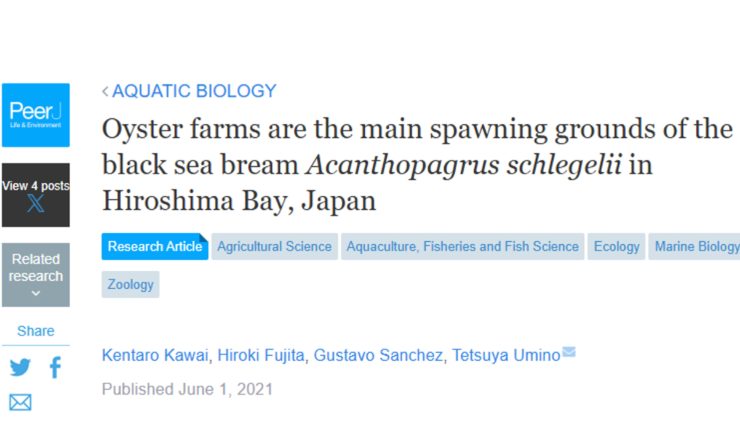This screenshot has height=440, width=740.
Task: Open the X posts icon
Action: (35, 205)
